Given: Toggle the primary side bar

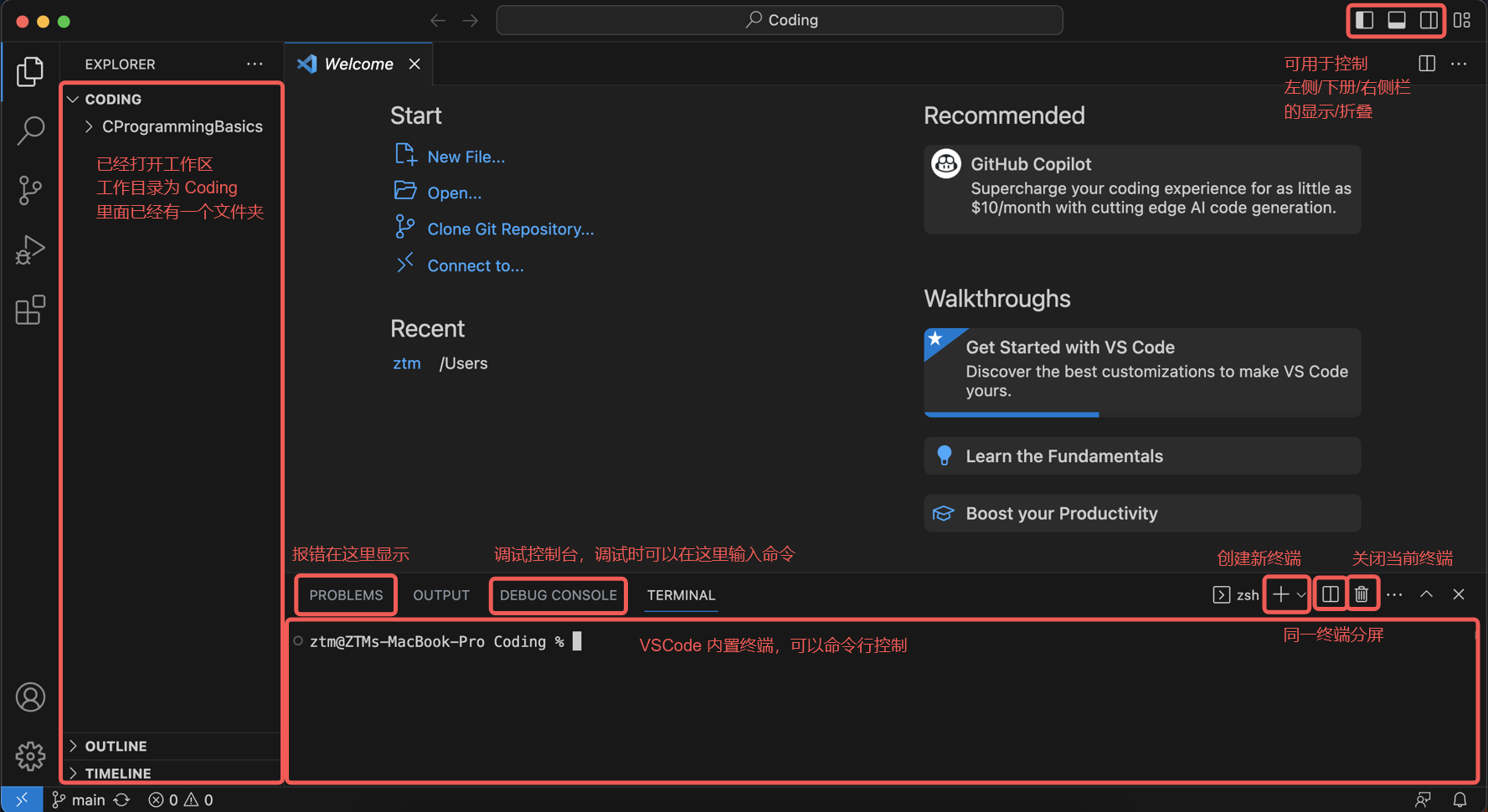Looking at the screenshot, I should coord(1364,20).
